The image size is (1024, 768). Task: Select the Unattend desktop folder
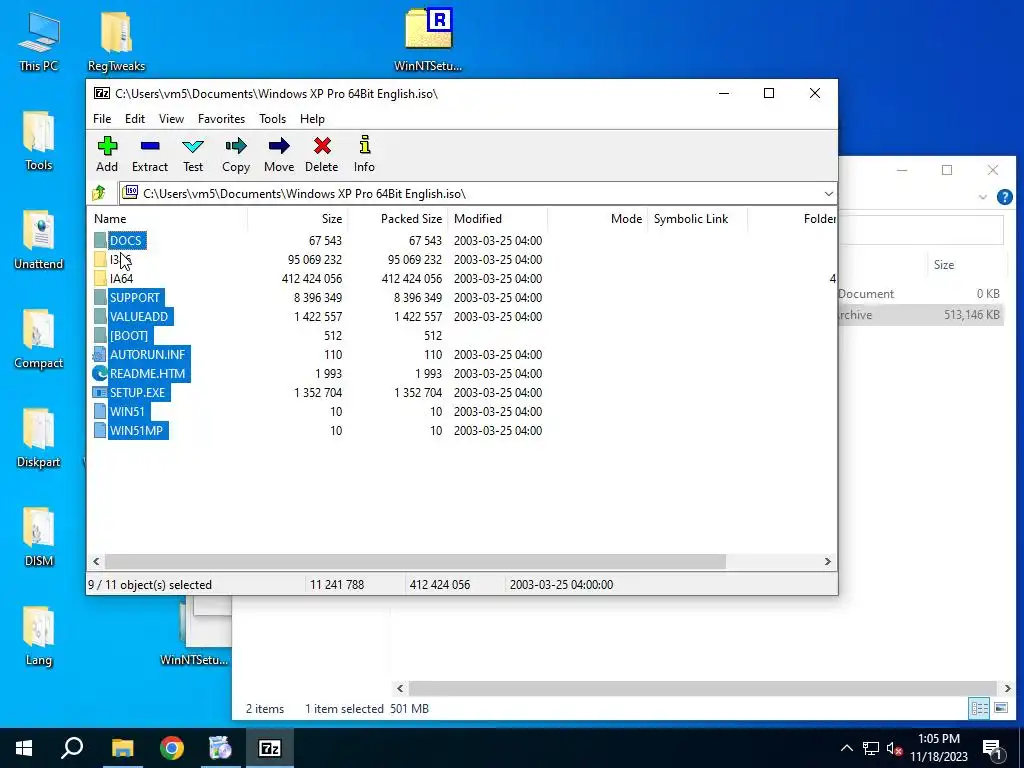coord(39,240)
